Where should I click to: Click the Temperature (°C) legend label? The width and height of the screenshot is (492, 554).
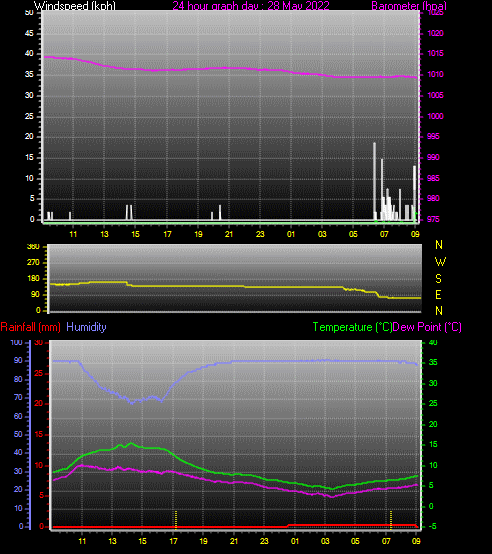tap(352, 327)
